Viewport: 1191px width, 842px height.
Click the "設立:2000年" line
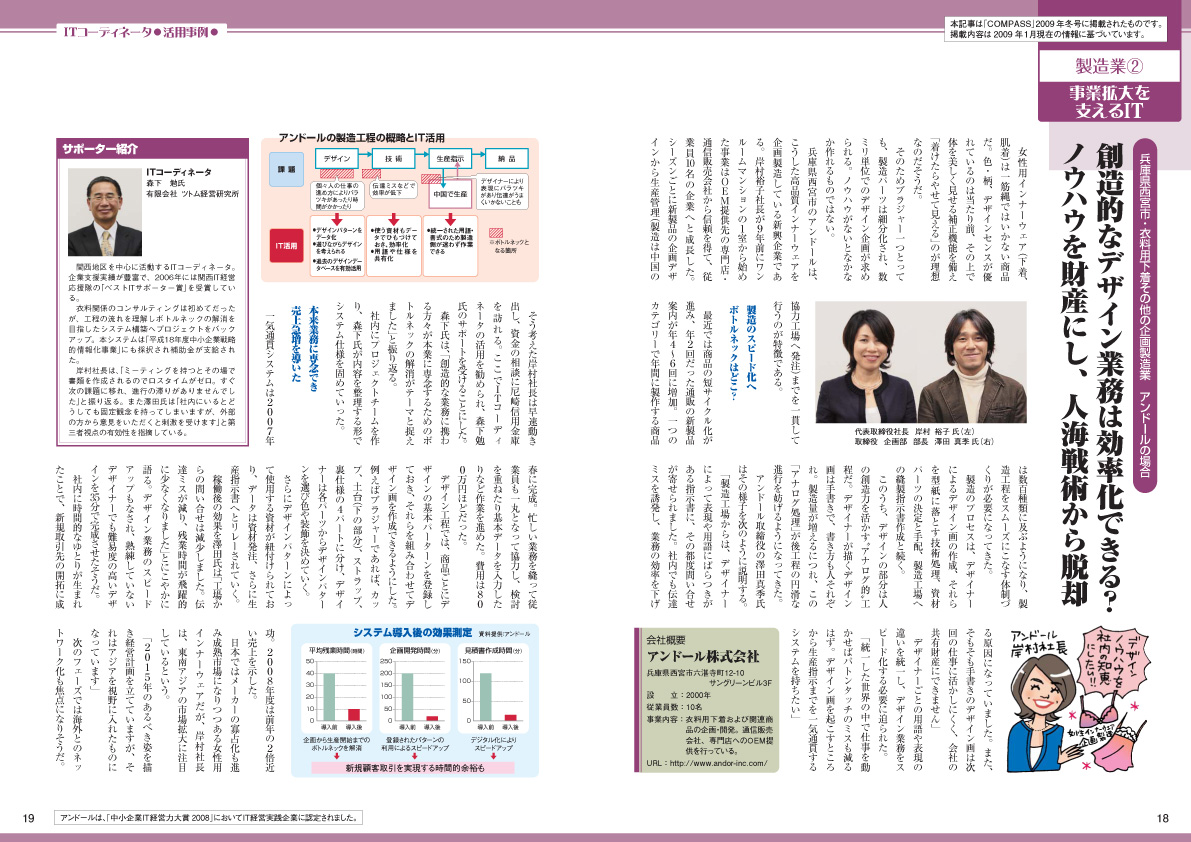tap(678, 695)
